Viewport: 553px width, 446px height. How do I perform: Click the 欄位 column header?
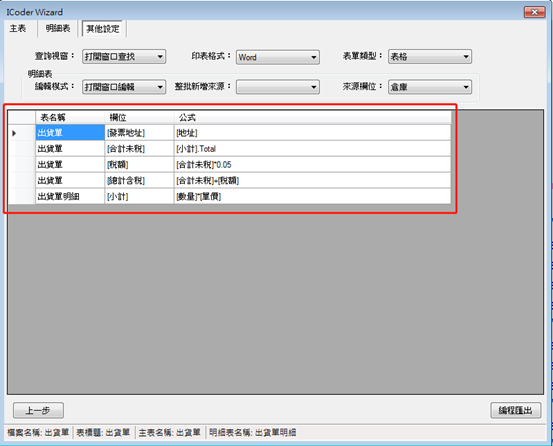pos(140,117)
